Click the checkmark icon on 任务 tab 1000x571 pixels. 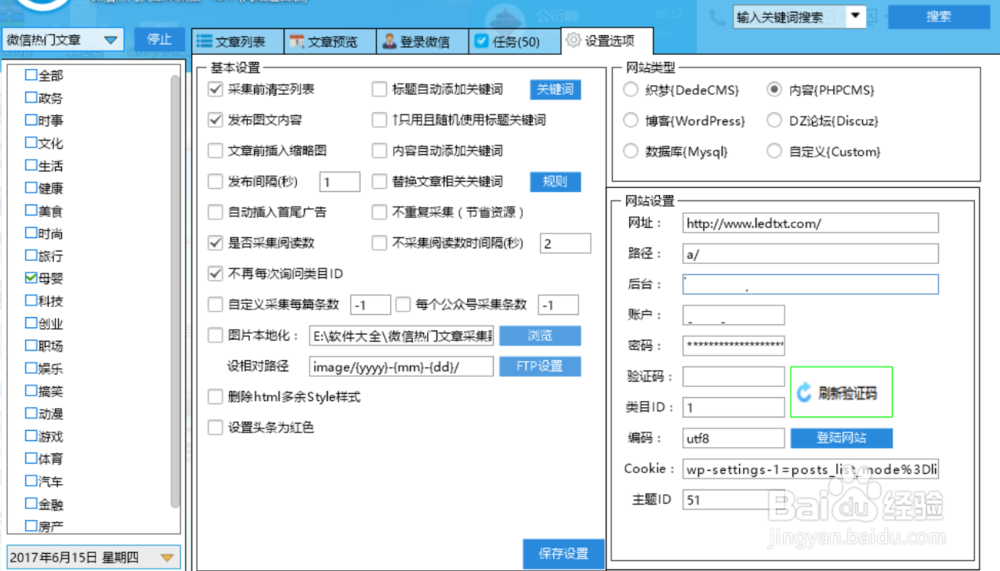pyautogui.click(x=482, y=41)
